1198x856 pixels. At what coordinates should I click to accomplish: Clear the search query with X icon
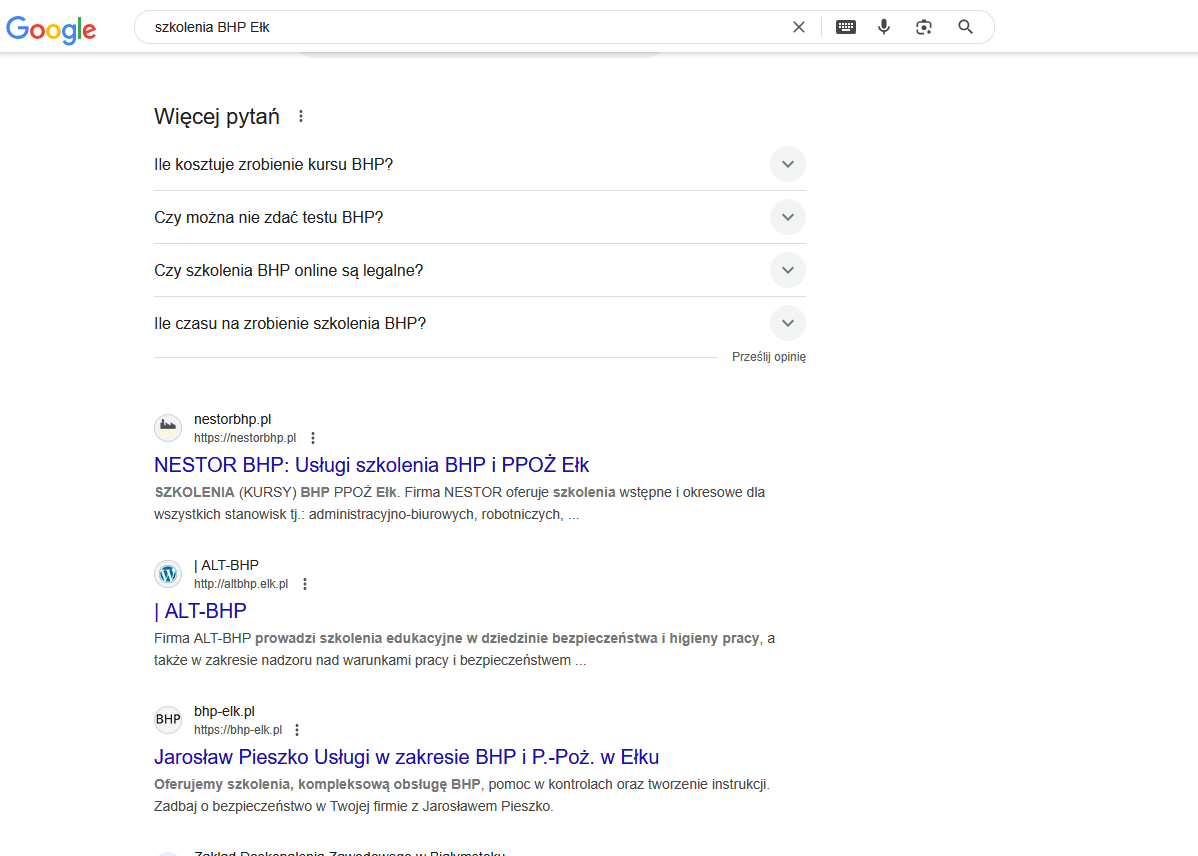(x=798, y=28)
